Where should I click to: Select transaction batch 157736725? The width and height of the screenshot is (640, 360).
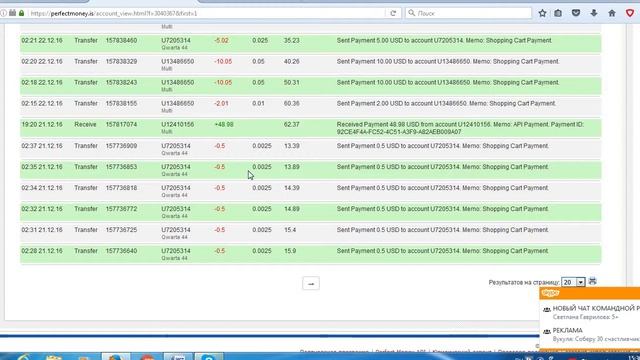pos(121,230)
